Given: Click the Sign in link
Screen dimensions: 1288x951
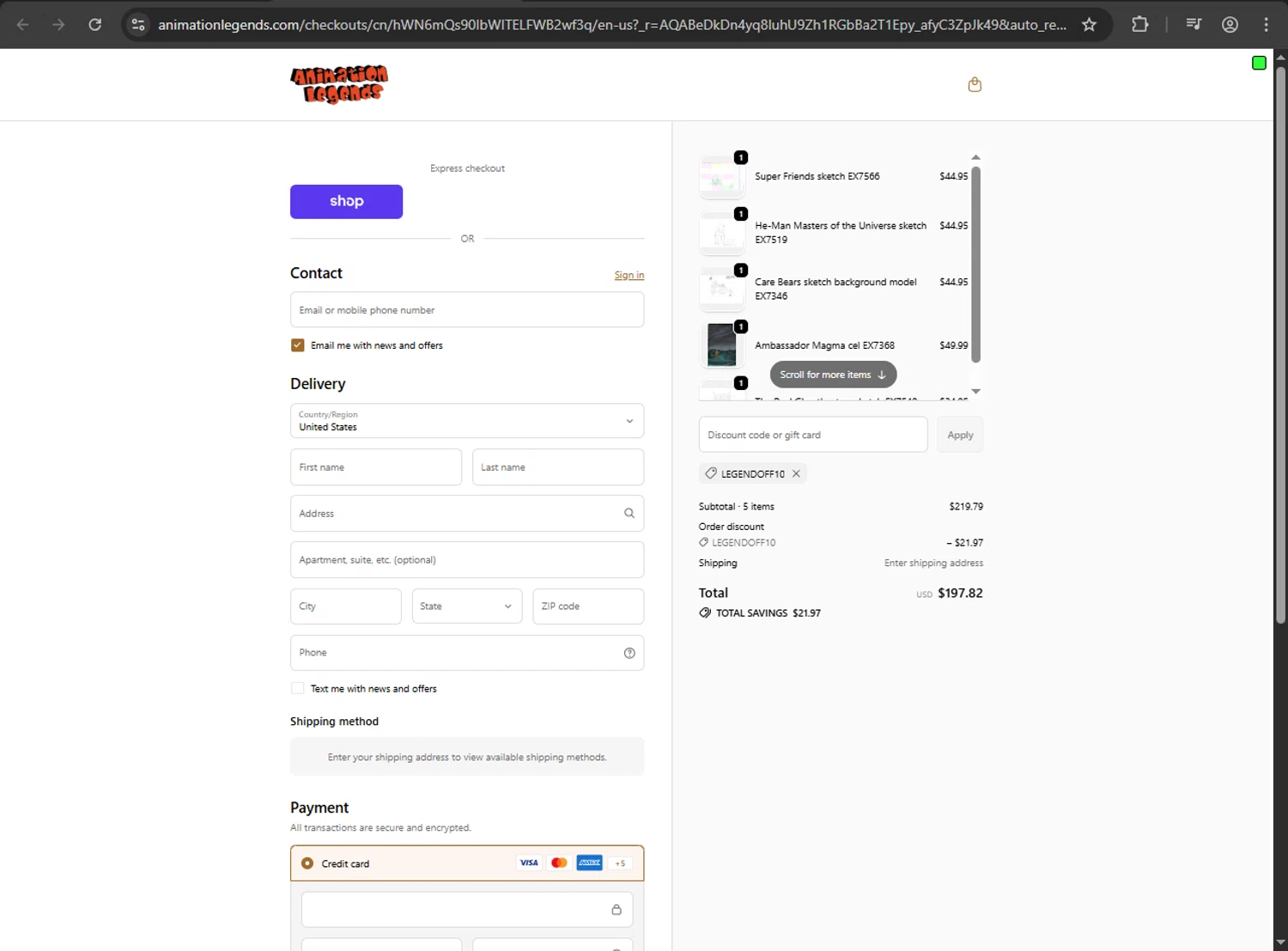Looking at the screenshot, I should (629, 275).
